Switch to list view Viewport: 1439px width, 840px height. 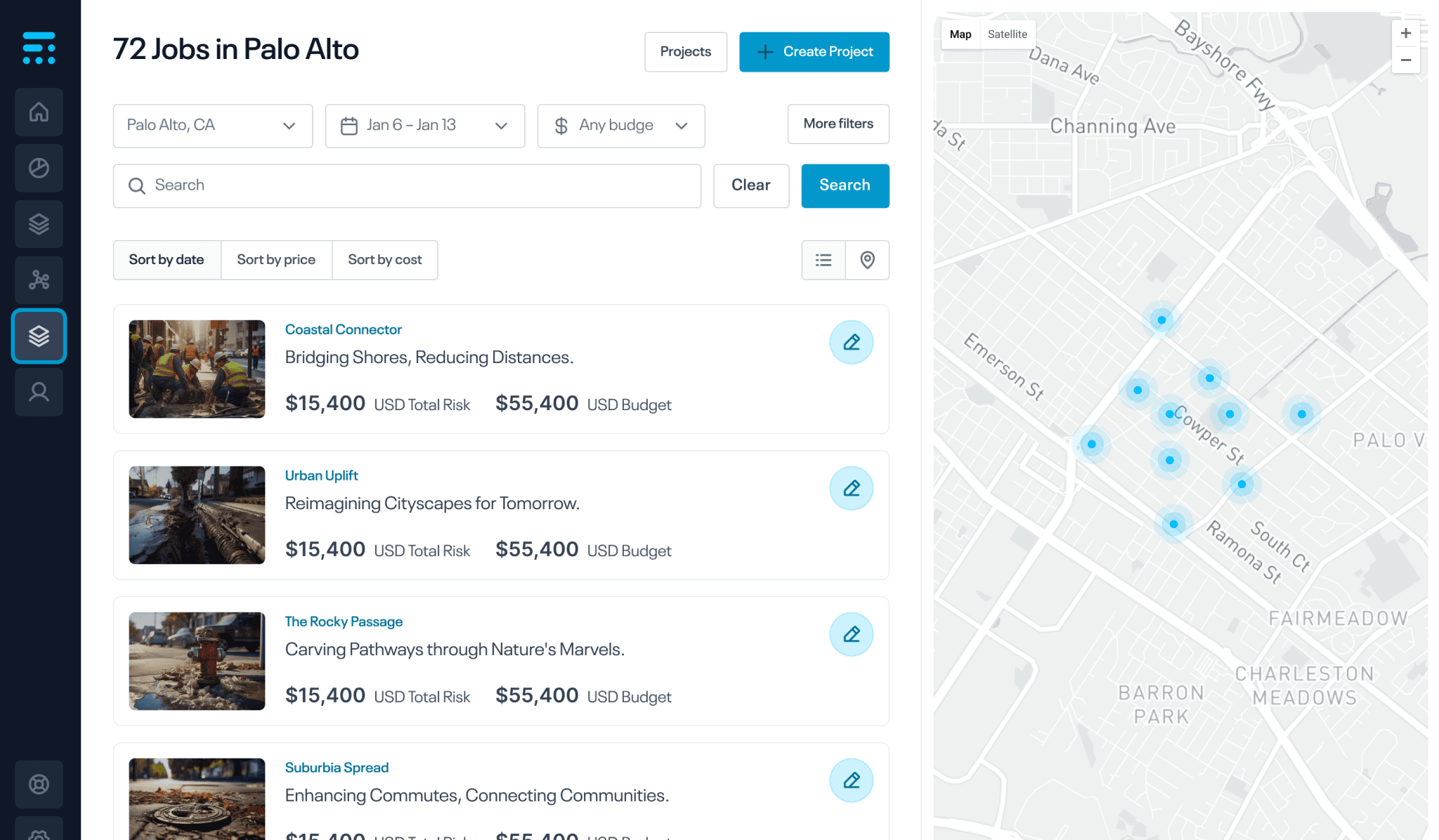click(823, 261)
